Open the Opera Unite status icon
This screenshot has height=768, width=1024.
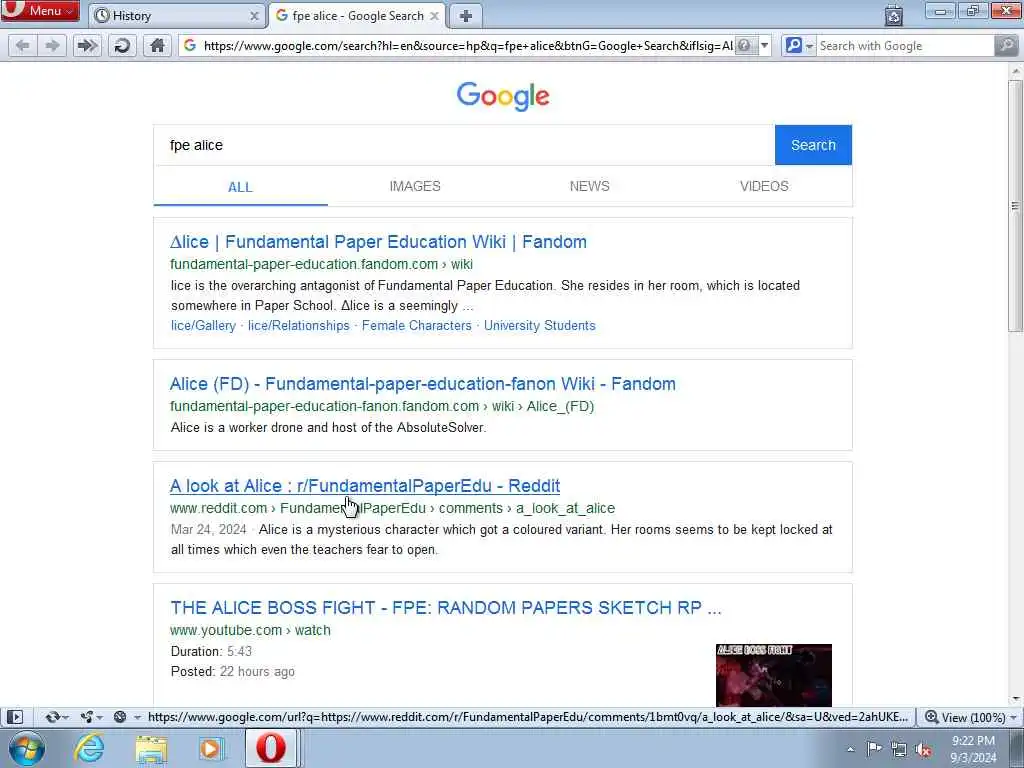[x=90, y=717]
